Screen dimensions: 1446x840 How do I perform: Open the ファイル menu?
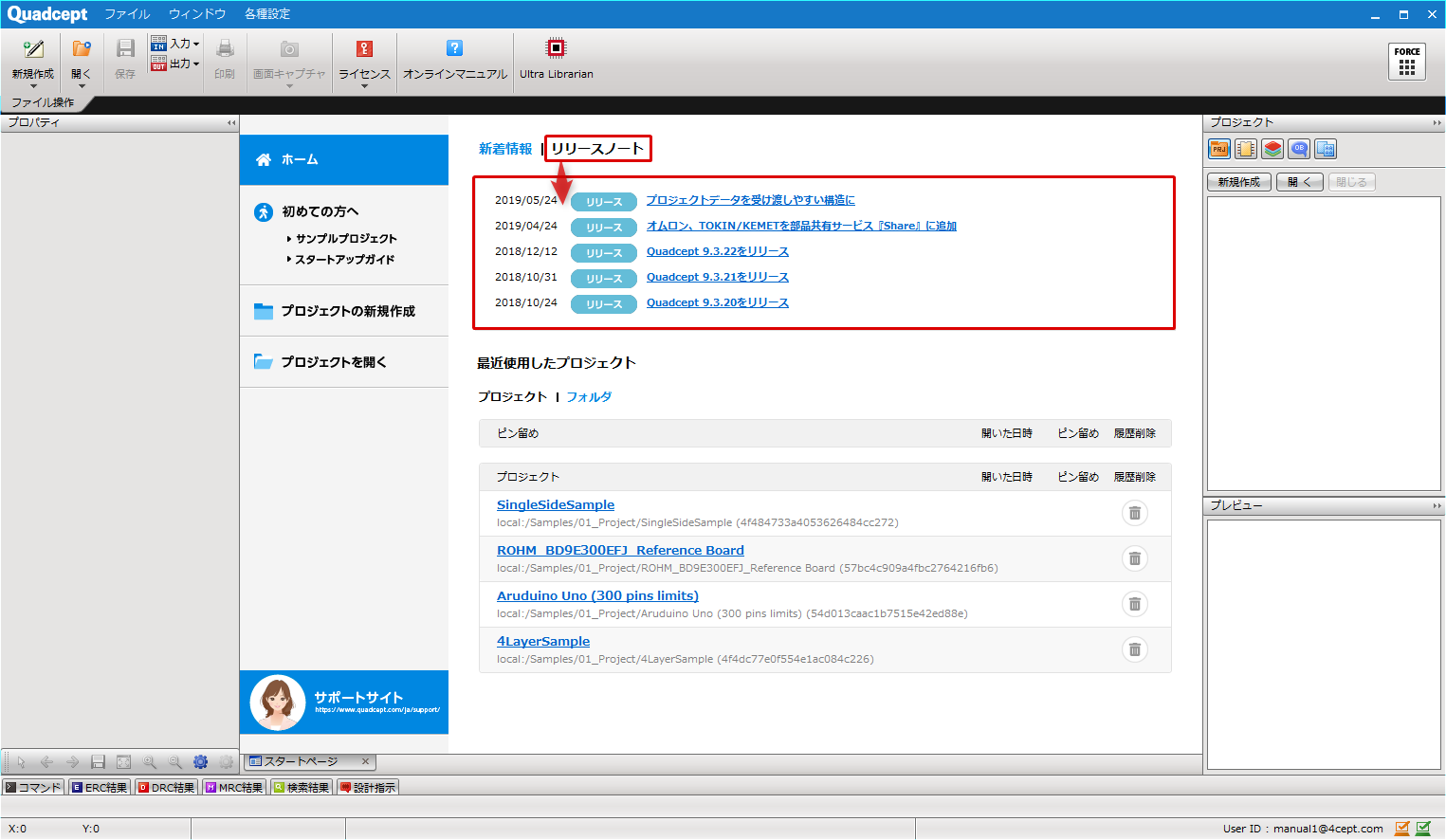127,13
